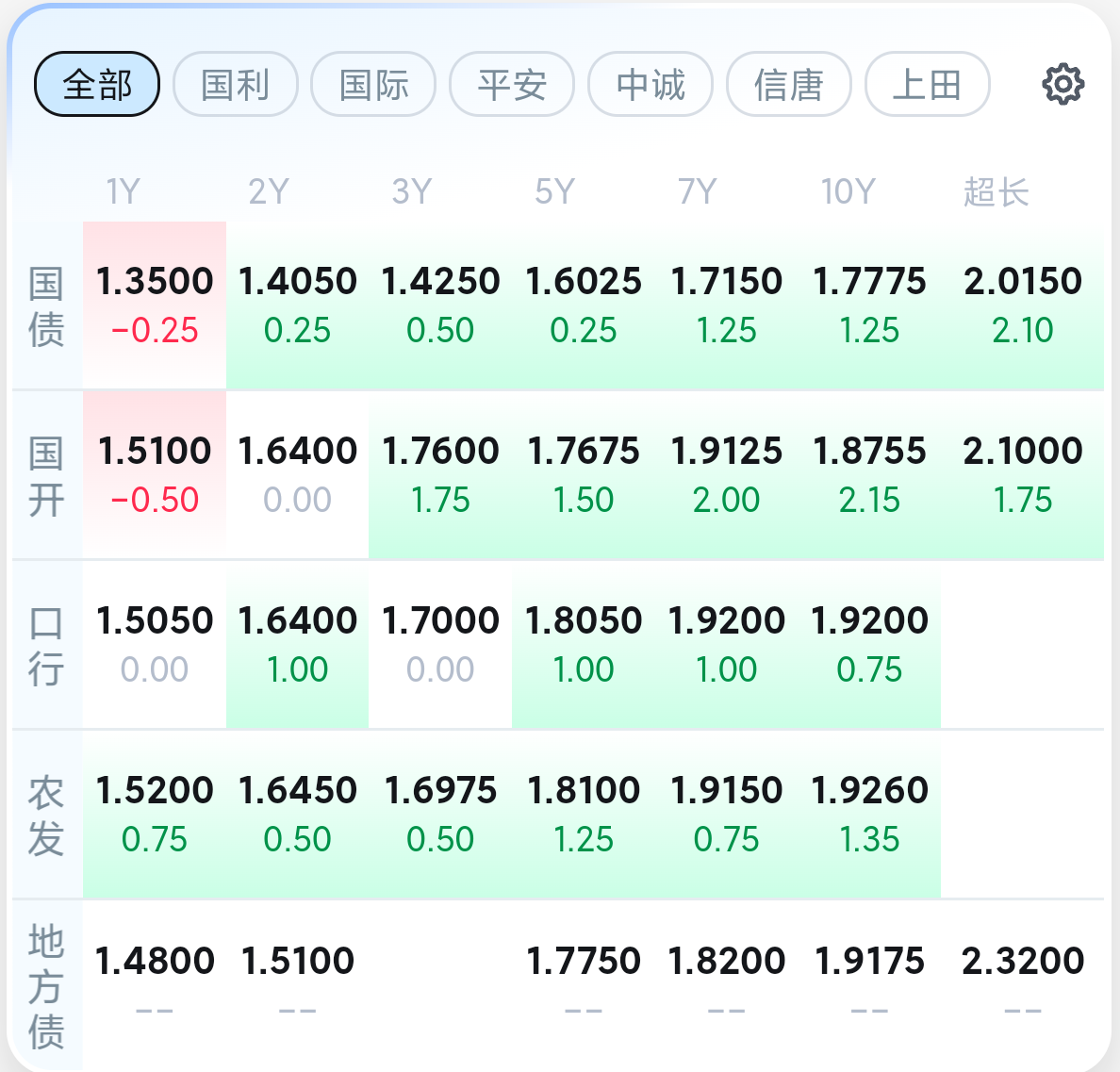Select 国开 5Y yield 1.7675

coord(584,475)
